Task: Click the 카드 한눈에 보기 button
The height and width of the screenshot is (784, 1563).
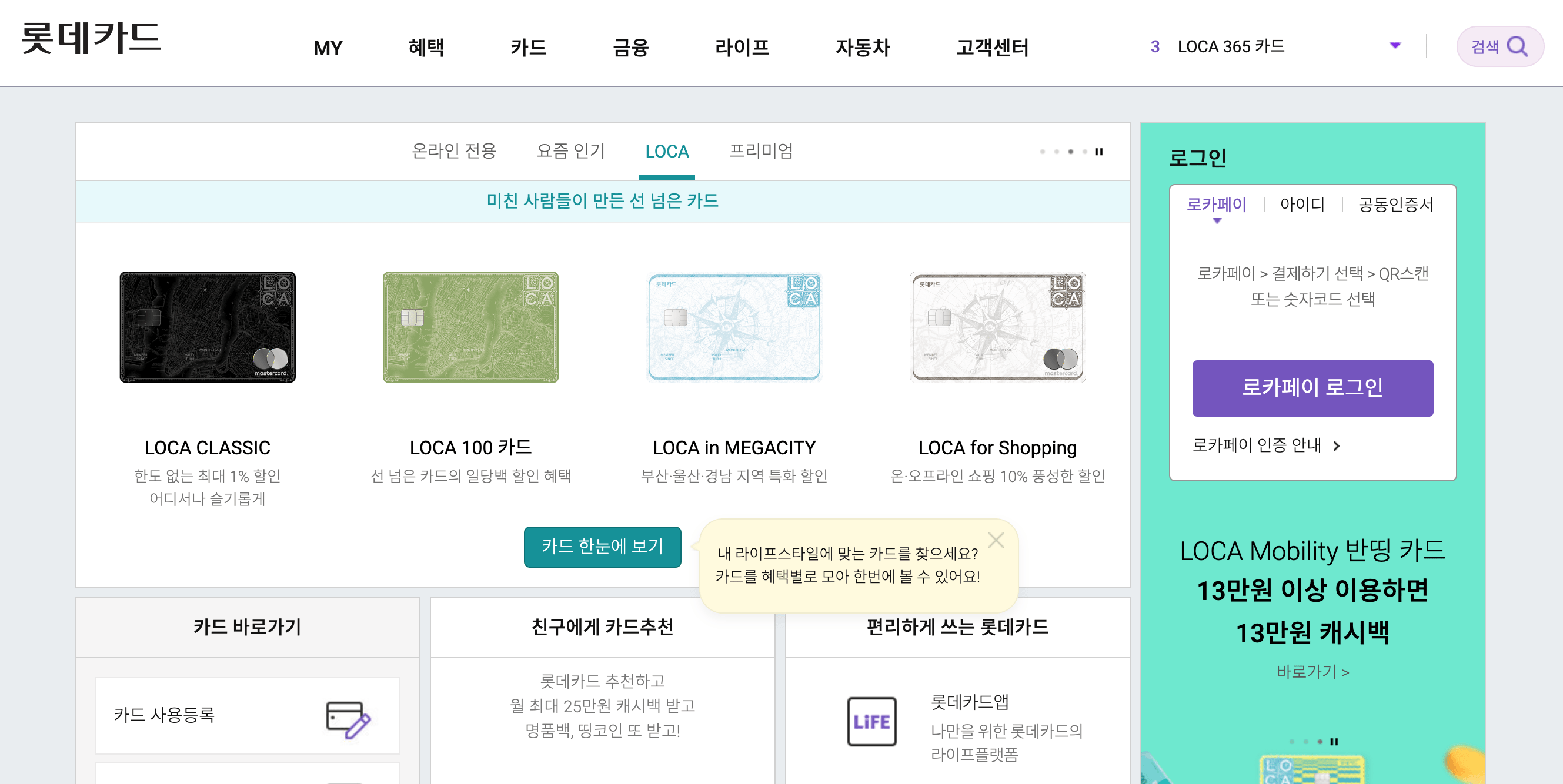Action: tap(603, 547)
